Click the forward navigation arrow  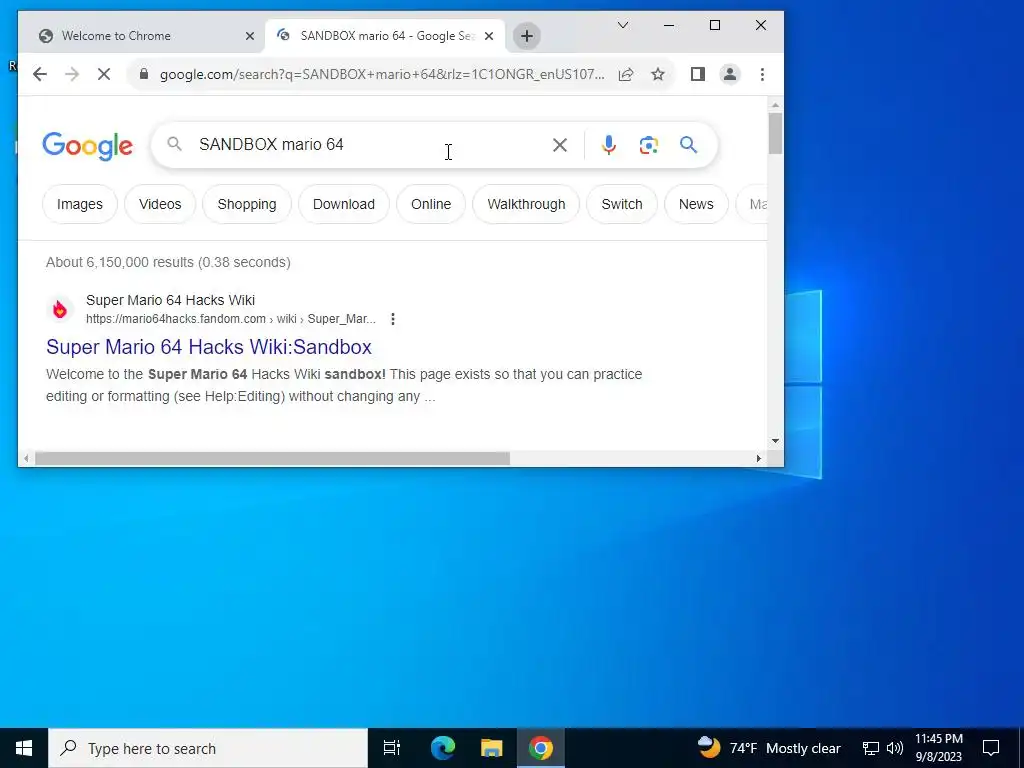(x=72, y=74)
